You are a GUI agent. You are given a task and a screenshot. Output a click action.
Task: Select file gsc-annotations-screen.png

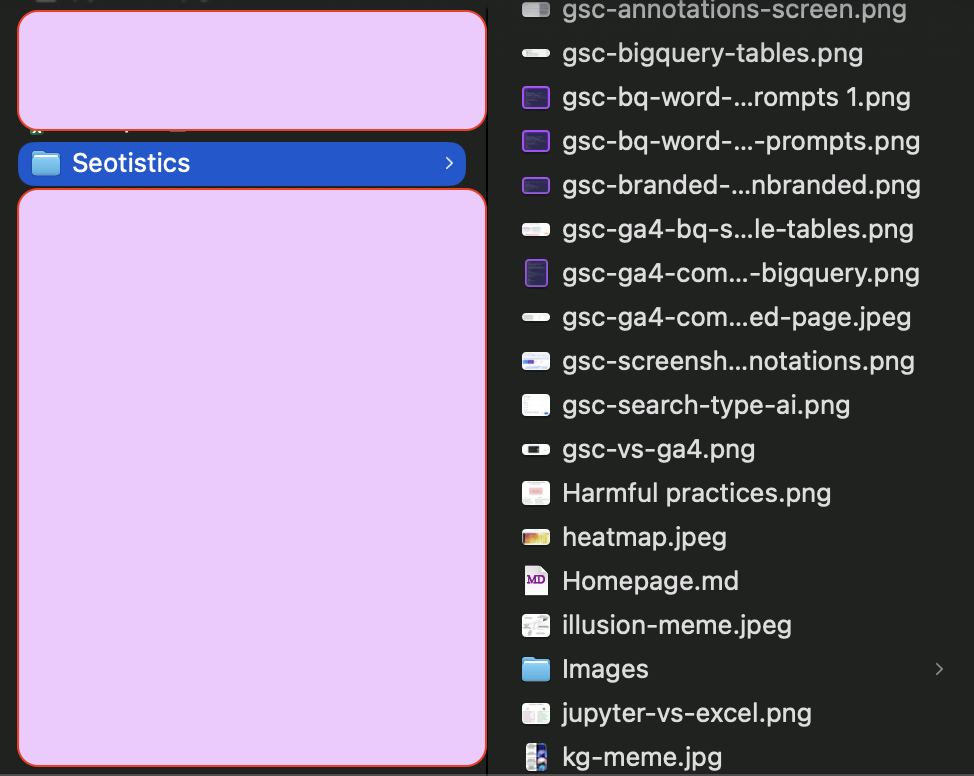(x=734, y=11)
